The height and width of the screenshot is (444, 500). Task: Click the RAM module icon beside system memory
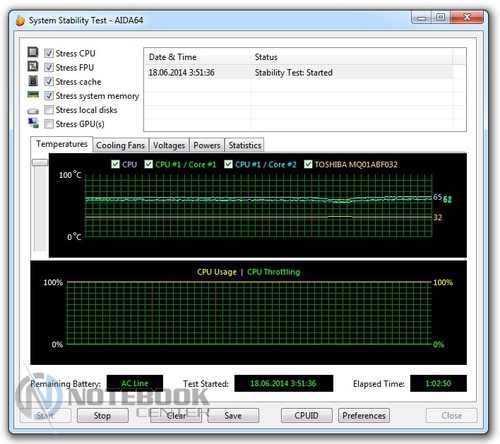click(x=33, y=95)
